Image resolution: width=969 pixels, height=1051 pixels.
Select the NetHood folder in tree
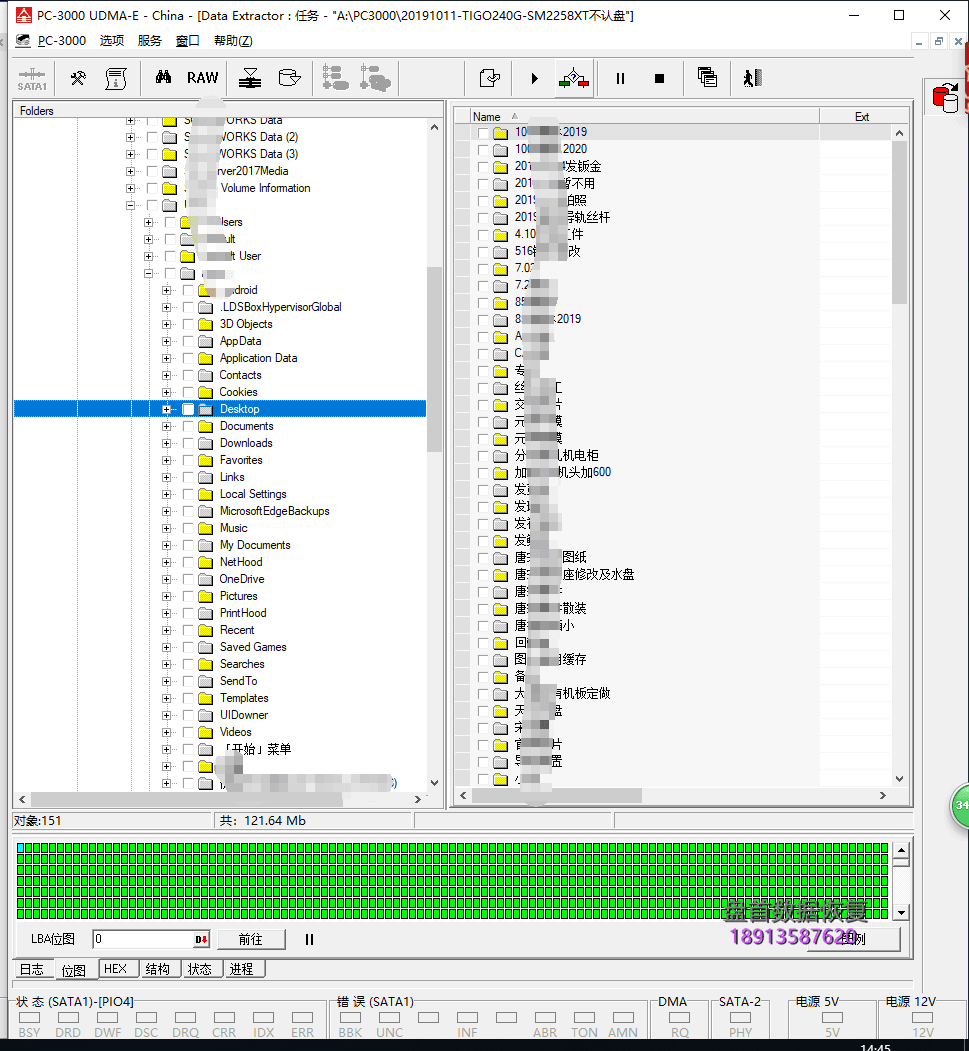click(241, 562)
